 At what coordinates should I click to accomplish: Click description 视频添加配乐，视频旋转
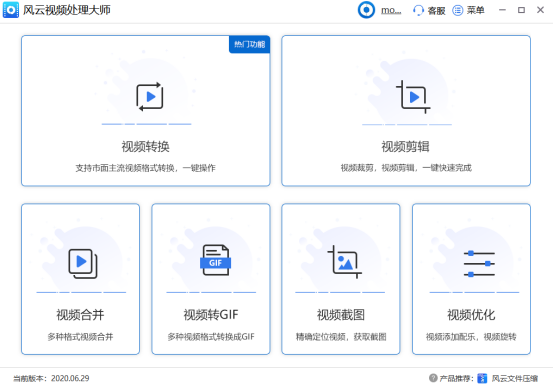click(471, 337)
